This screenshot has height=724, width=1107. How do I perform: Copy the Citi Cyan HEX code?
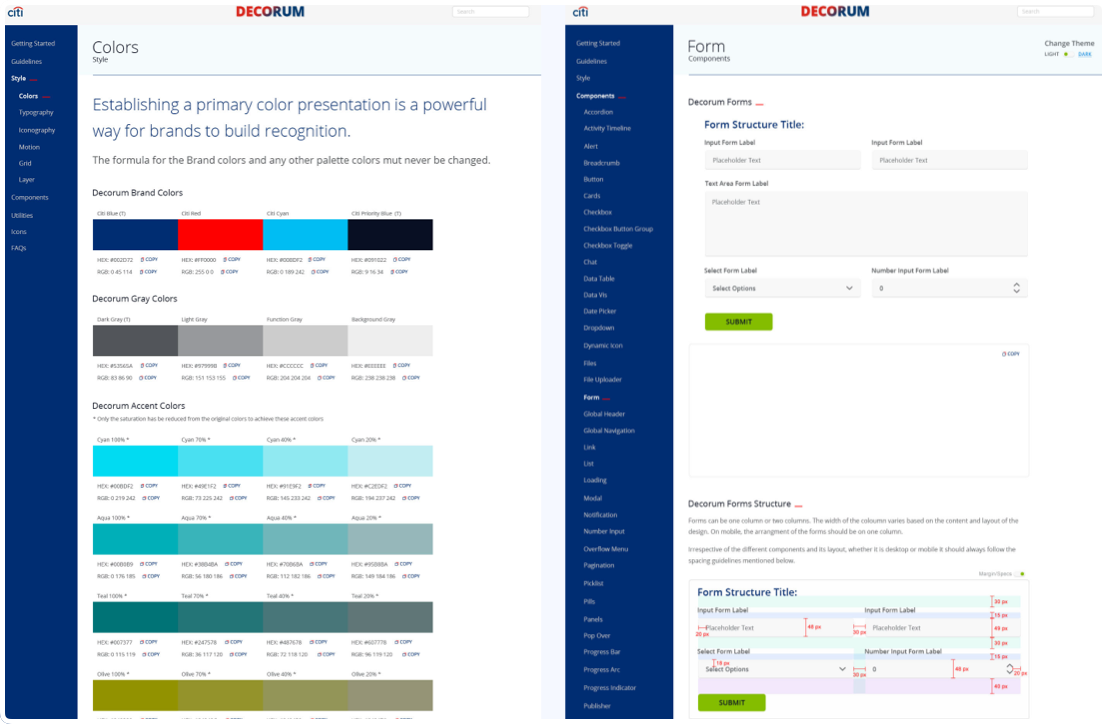[x=319, y=259]
